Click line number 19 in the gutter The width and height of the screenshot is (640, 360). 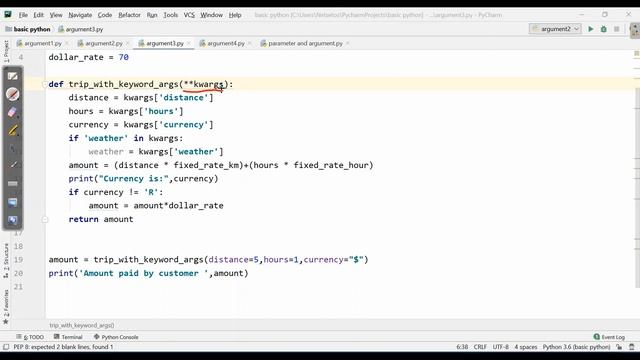tap(18, 260)
